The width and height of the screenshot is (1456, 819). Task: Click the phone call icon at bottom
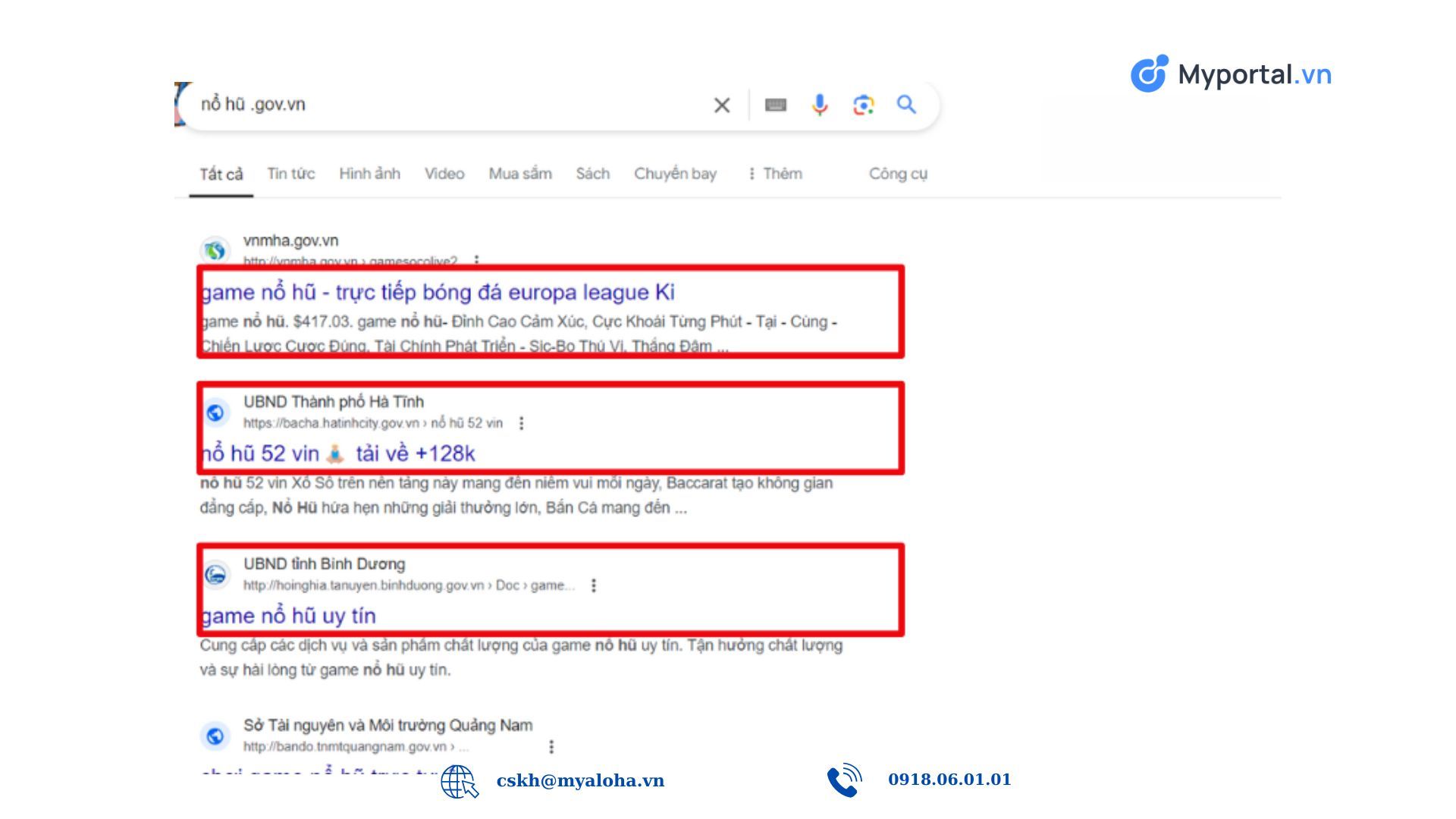844,780
